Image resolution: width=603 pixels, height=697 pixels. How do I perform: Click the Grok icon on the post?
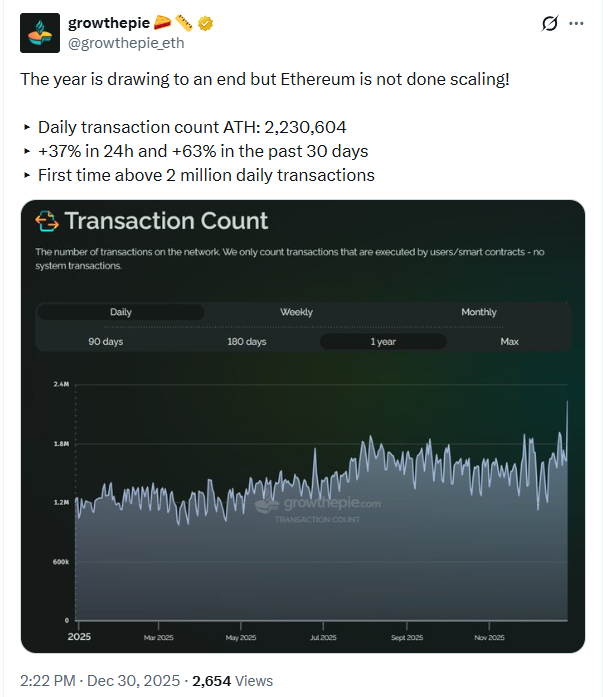click(549, 23)
